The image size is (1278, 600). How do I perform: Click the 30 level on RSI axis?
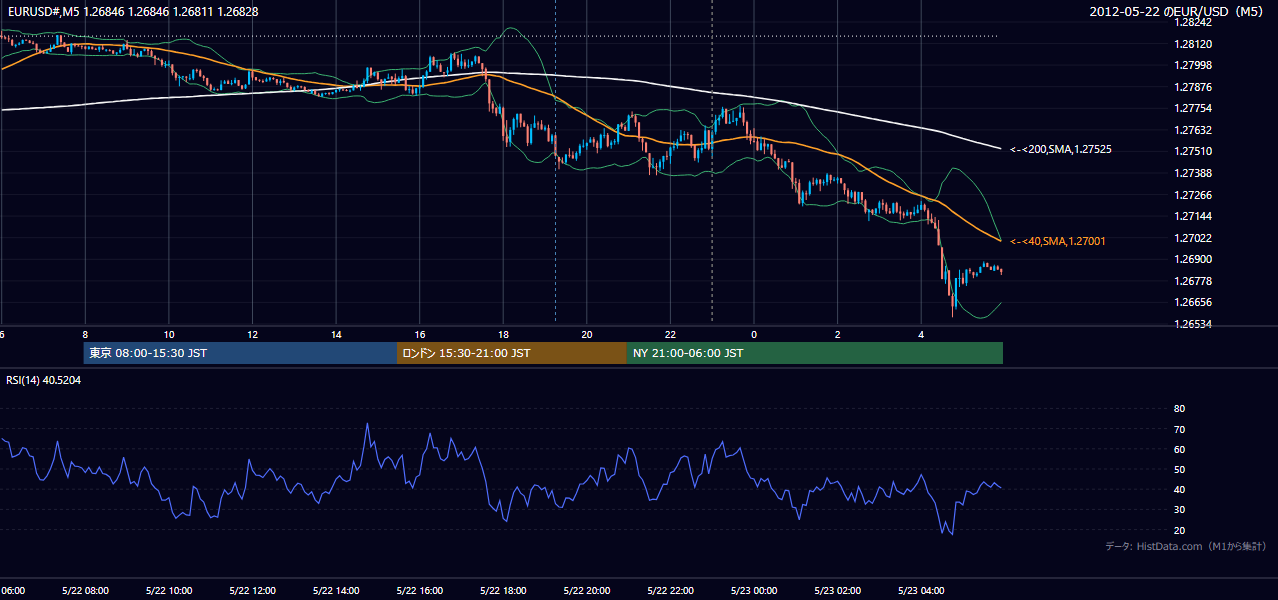point(1179,510)
